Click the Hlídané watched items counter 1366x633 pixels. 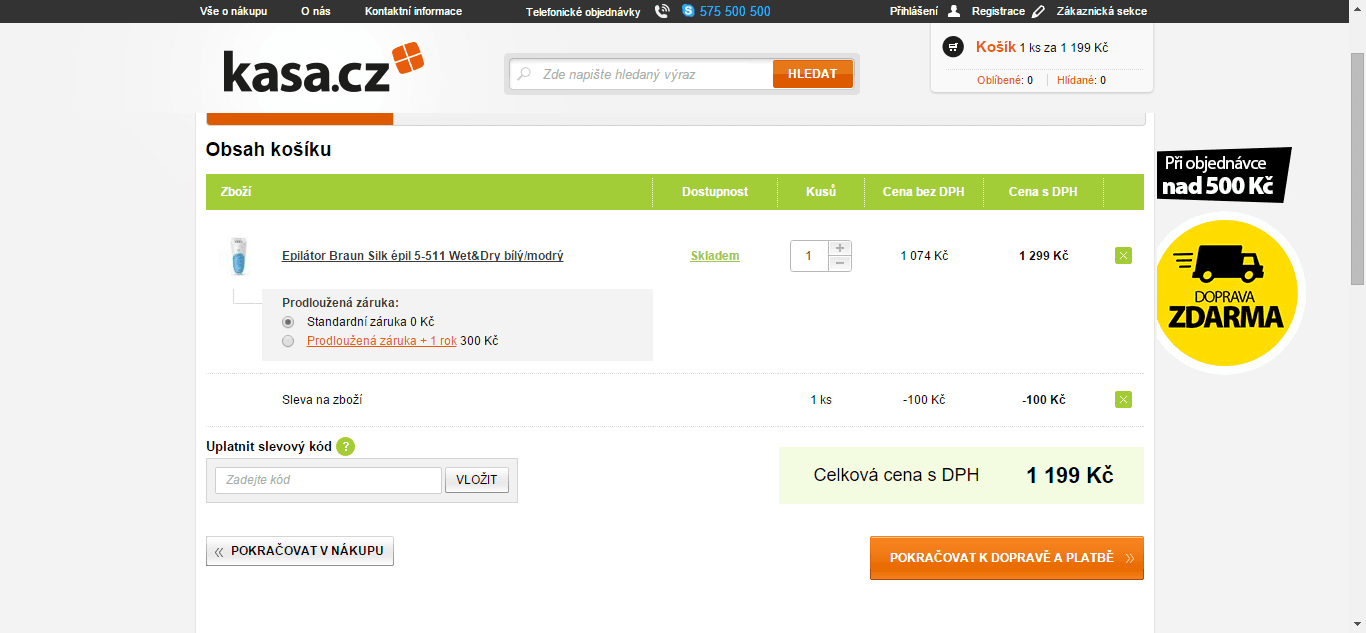click(x=1081, y=80)
